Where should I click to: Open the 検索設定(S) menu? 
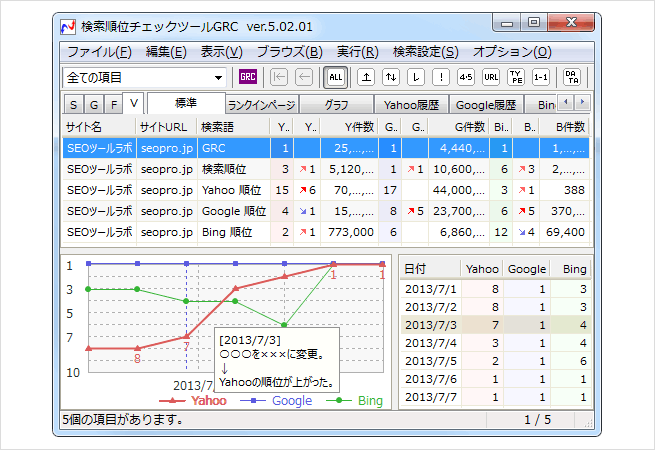coord(426,52)
